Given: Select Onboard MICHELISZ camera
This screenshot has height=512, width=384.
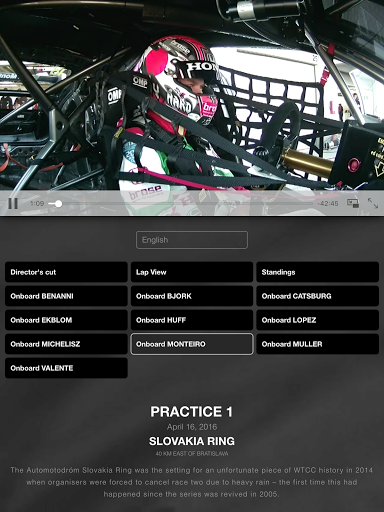Looking at the screenshot, I should coord(66,344).
